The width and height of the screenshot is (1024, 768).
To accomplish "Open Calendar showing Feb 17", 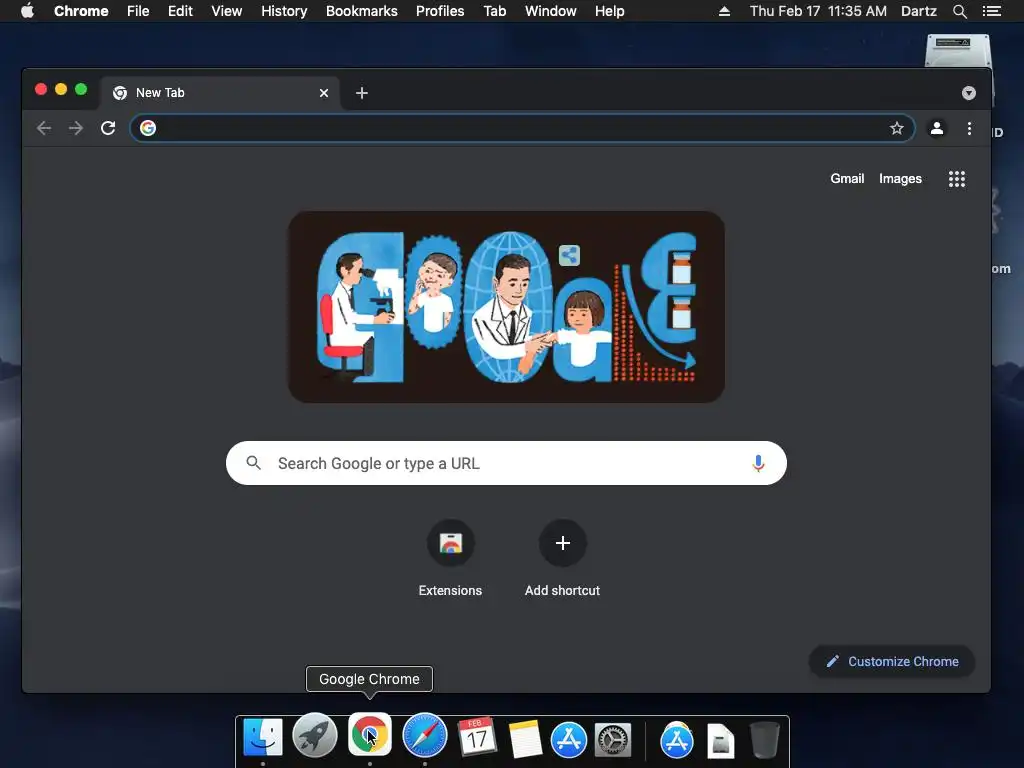I will pyautogui.click(x=477, y=737).
